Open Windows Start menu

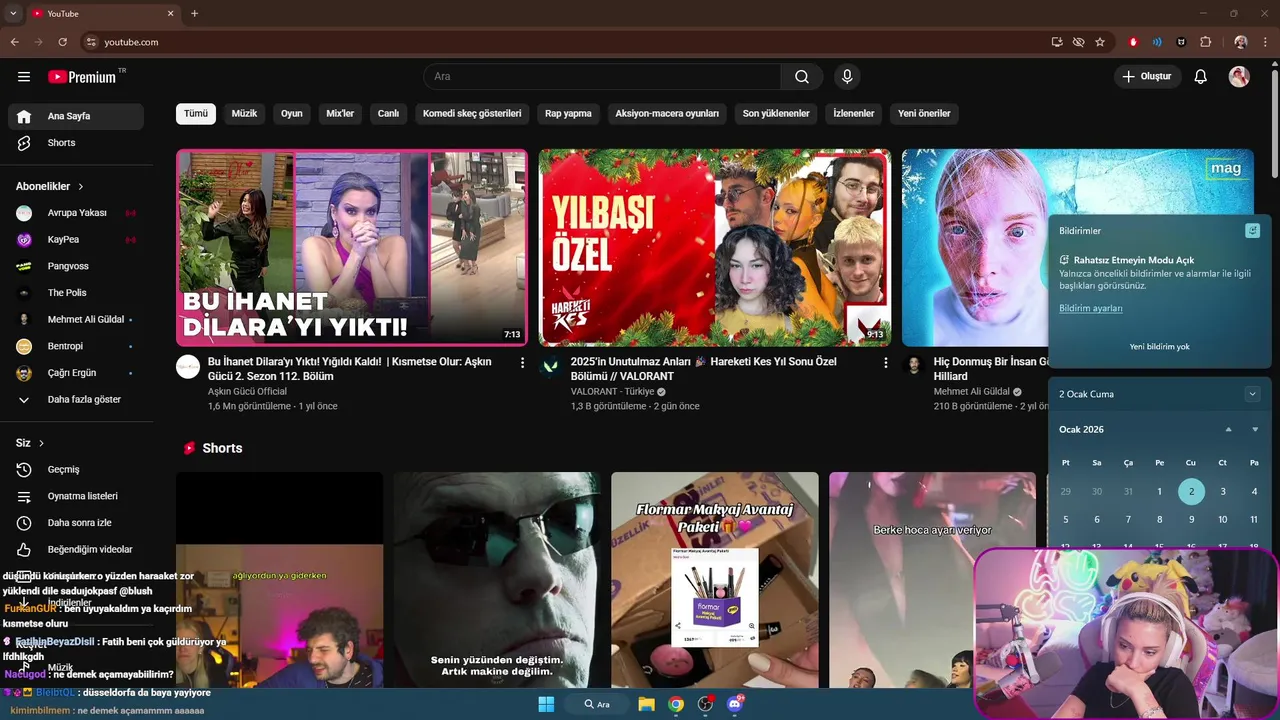pos(546,704)
